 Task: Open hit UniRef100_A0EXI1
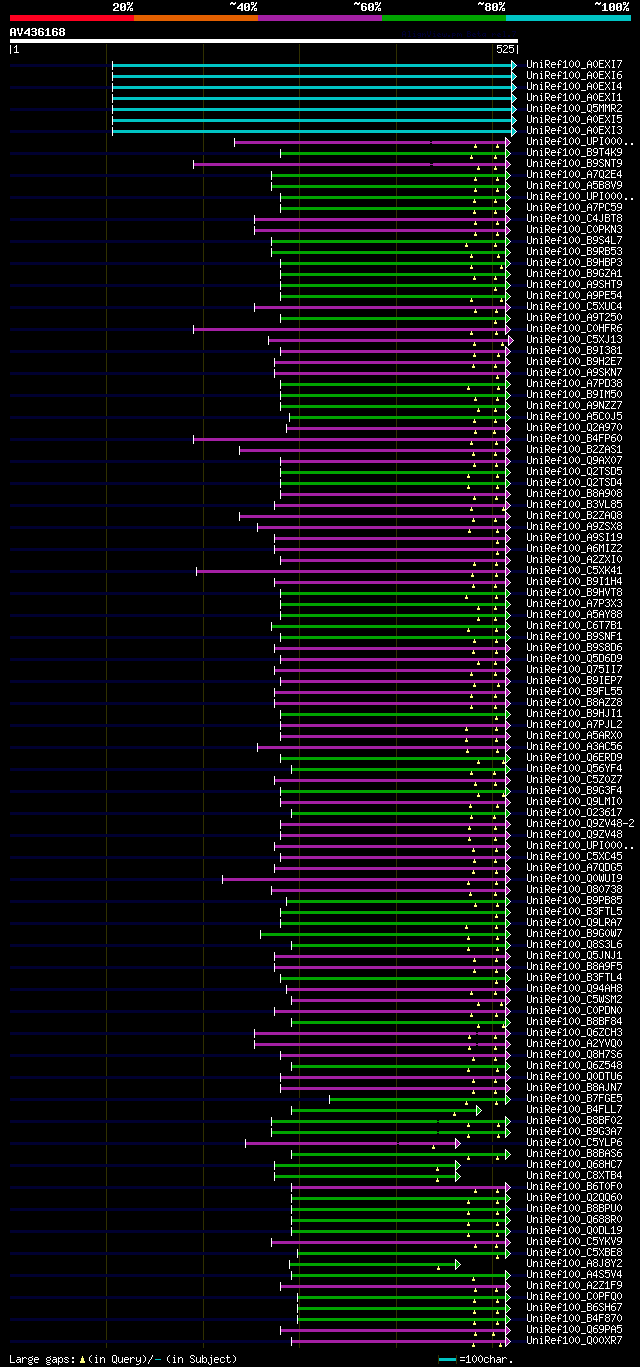574,97
